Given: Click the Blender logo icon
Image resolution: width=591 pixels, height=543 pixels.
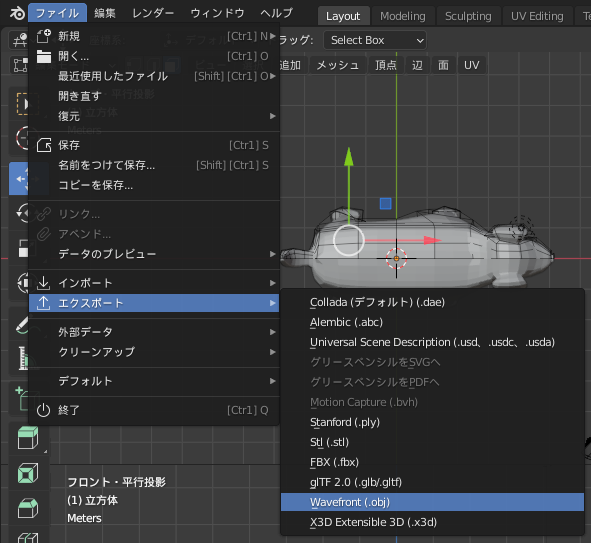Looking at the screenshot, I should pos(17,14).
